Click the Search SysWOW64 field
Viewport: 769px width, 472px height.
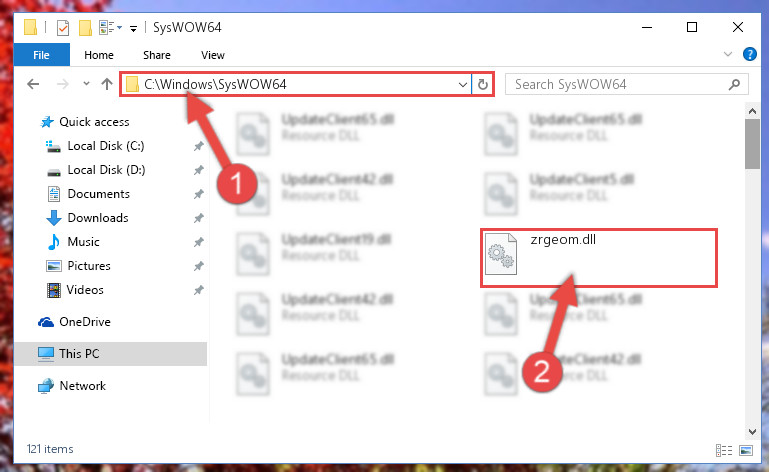pos(620,84)
